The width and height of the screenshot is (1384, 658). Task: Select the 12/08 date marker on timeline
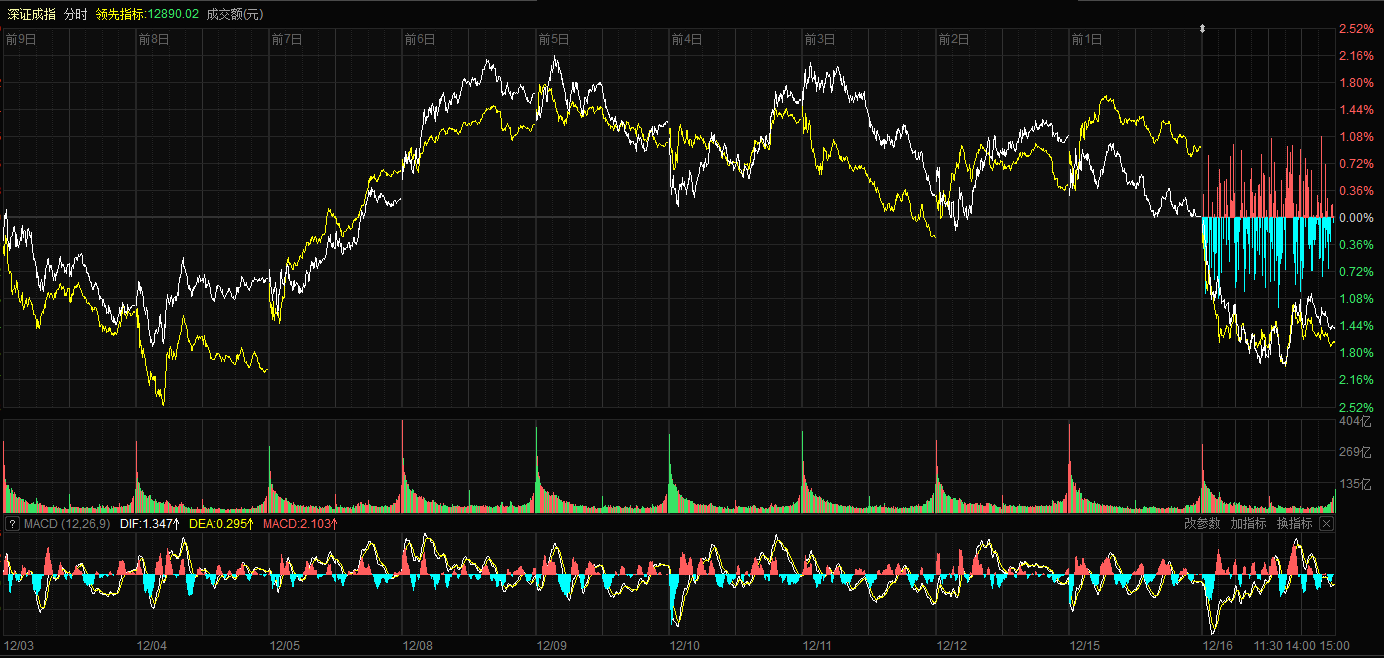pyautogui.click(x=419, y=646)
